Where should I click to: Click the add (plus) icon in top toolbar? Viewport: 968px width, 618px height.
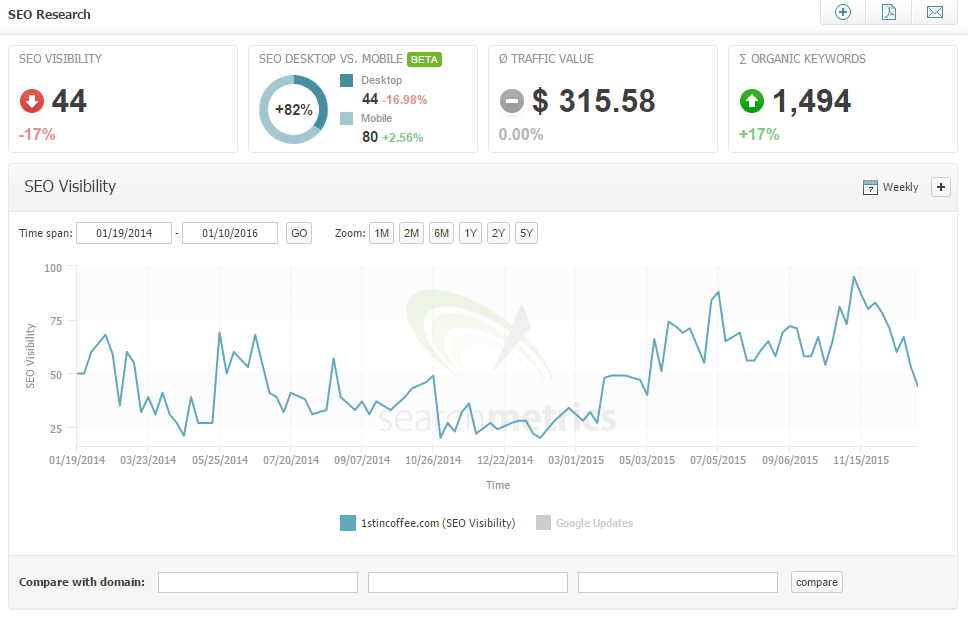click(x=842, y=12)
